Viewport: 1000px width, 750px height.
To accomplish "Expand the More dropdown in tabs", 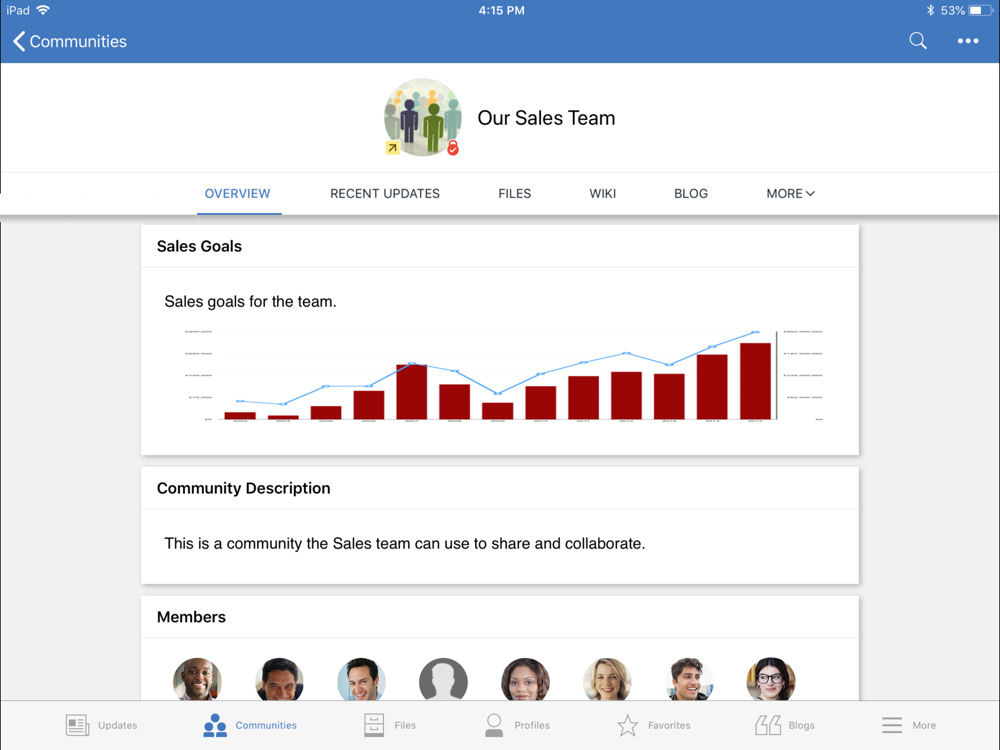I will pyautogui.click(x=790, y=193).
